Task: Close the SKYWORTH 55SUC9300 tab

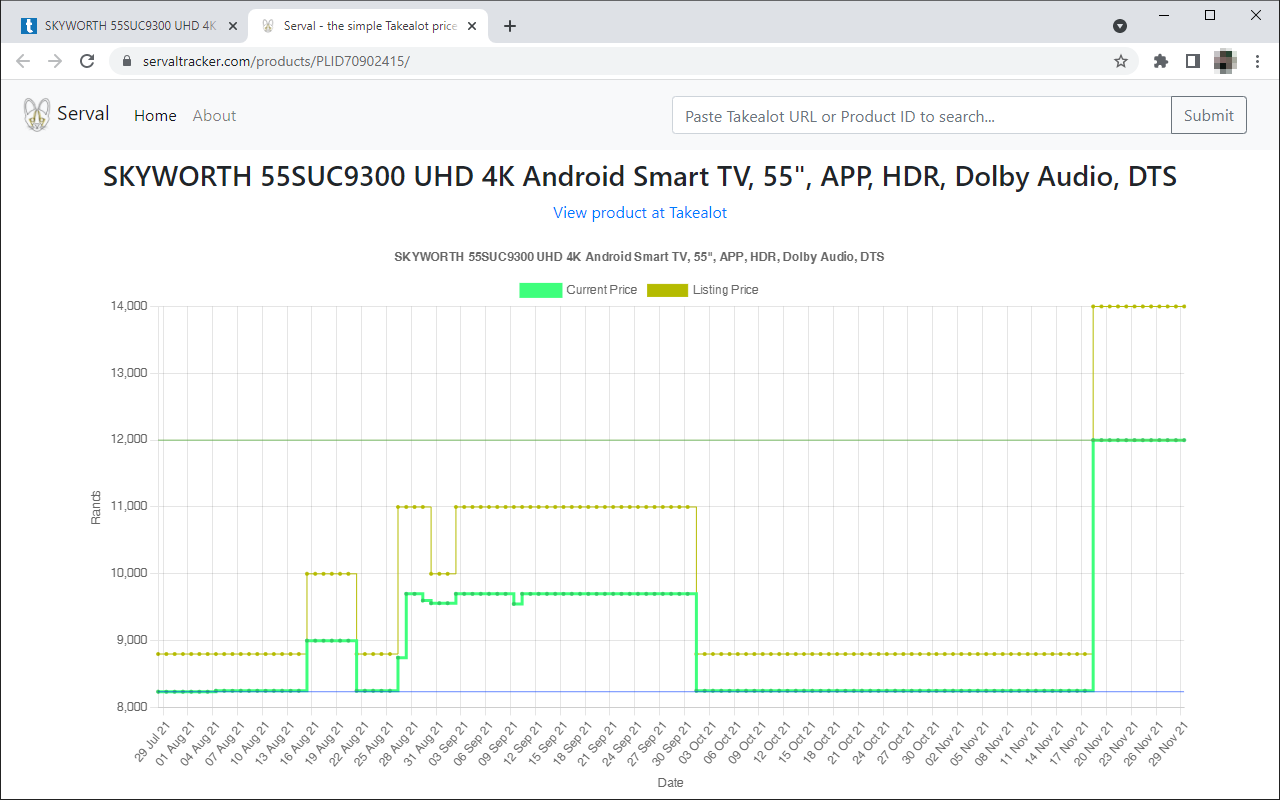Action: [233, 26]
